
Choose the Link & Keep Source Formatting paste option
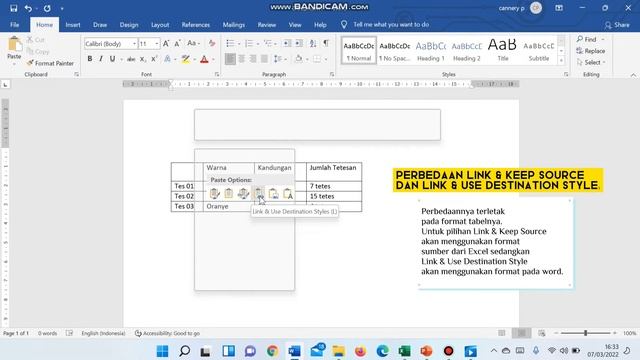pos(243,193)
